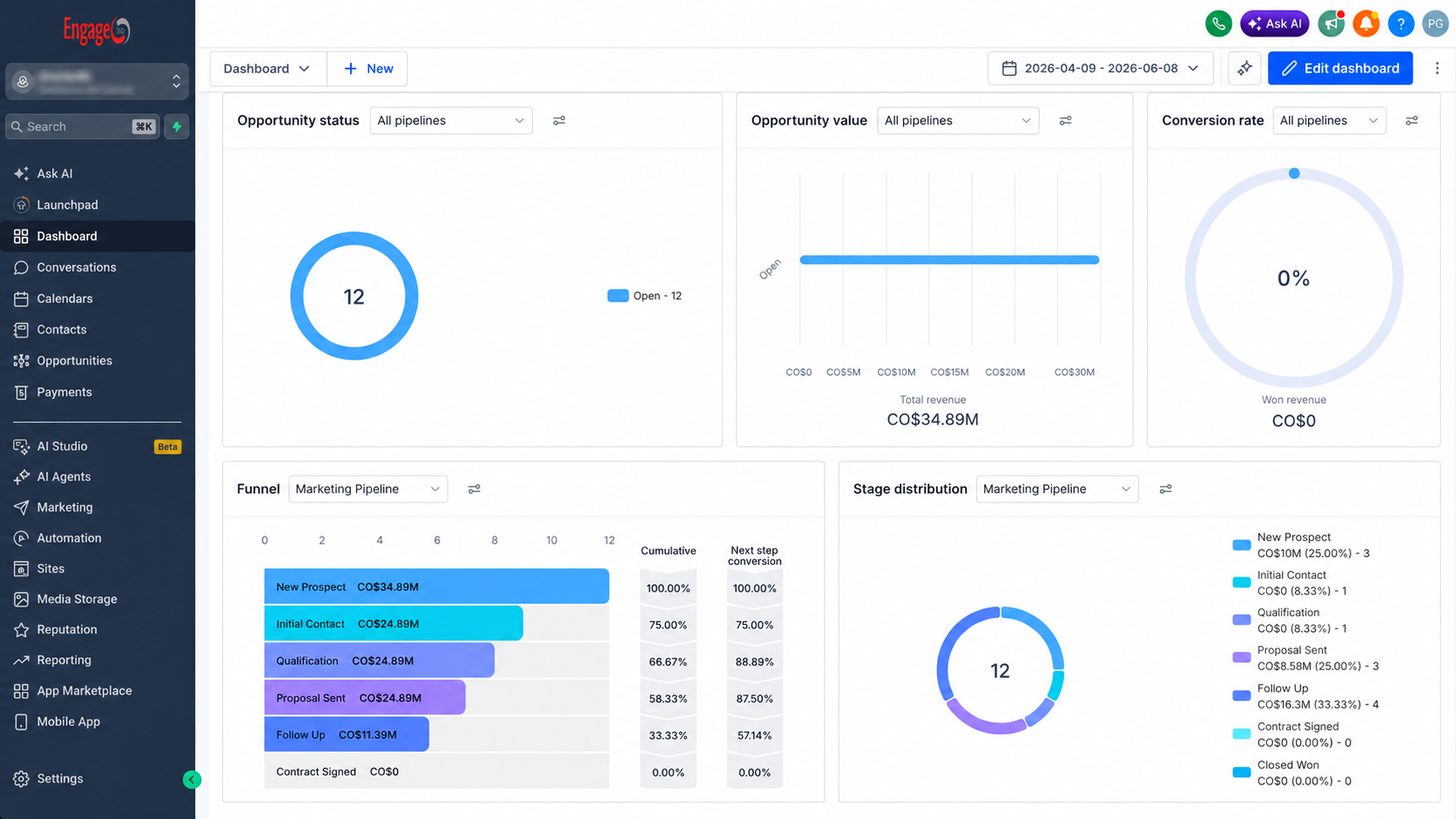
Task: Open Calendars from the sidebar
Action: pyautogui.click(x=98, y=299)
